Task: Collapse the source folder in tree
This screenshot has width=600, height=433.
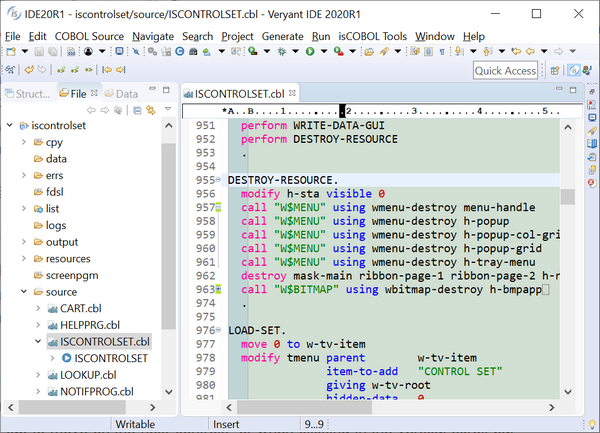Action: point(24,291)
